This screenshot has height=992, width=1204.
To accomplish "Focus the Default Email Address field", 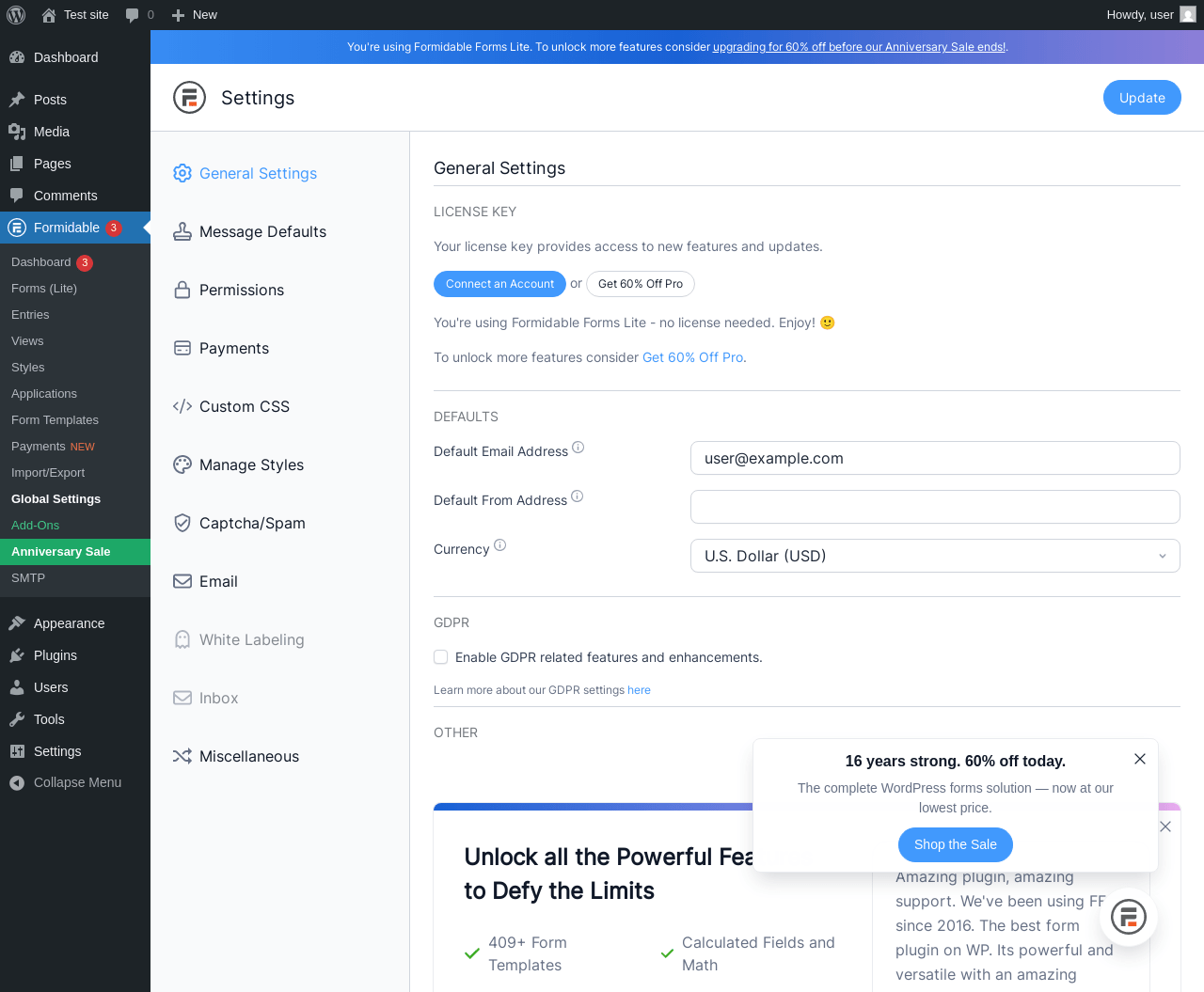I will 935,458.
